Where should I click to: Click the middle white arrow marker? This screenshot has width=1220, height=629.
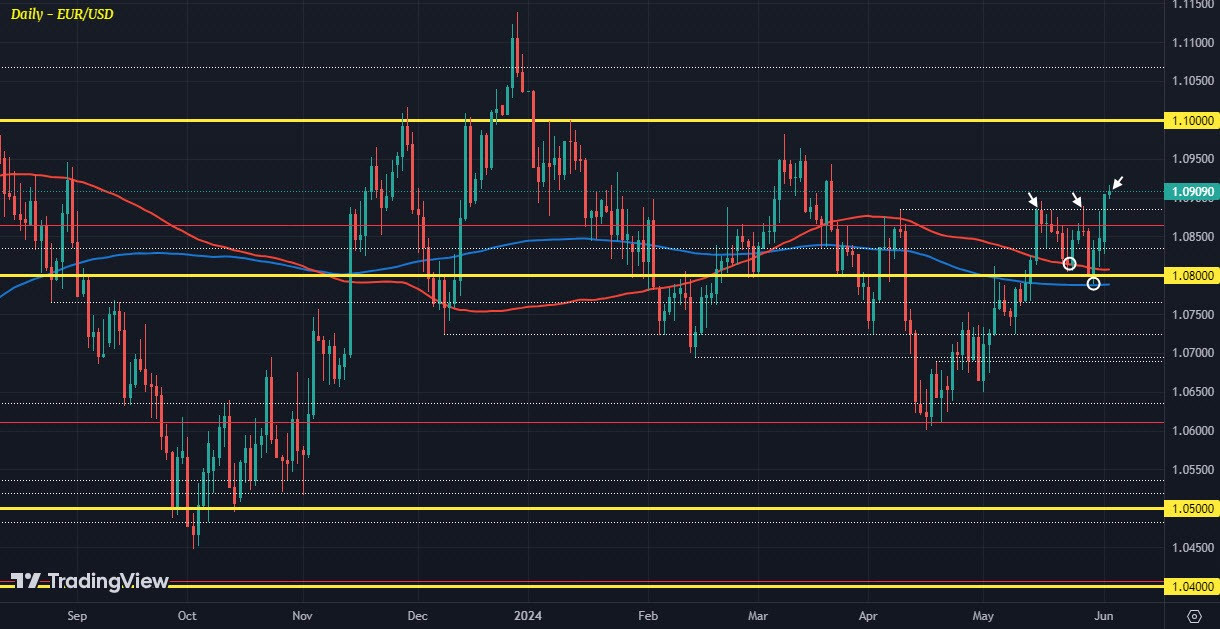click(x=1078, y=199)
